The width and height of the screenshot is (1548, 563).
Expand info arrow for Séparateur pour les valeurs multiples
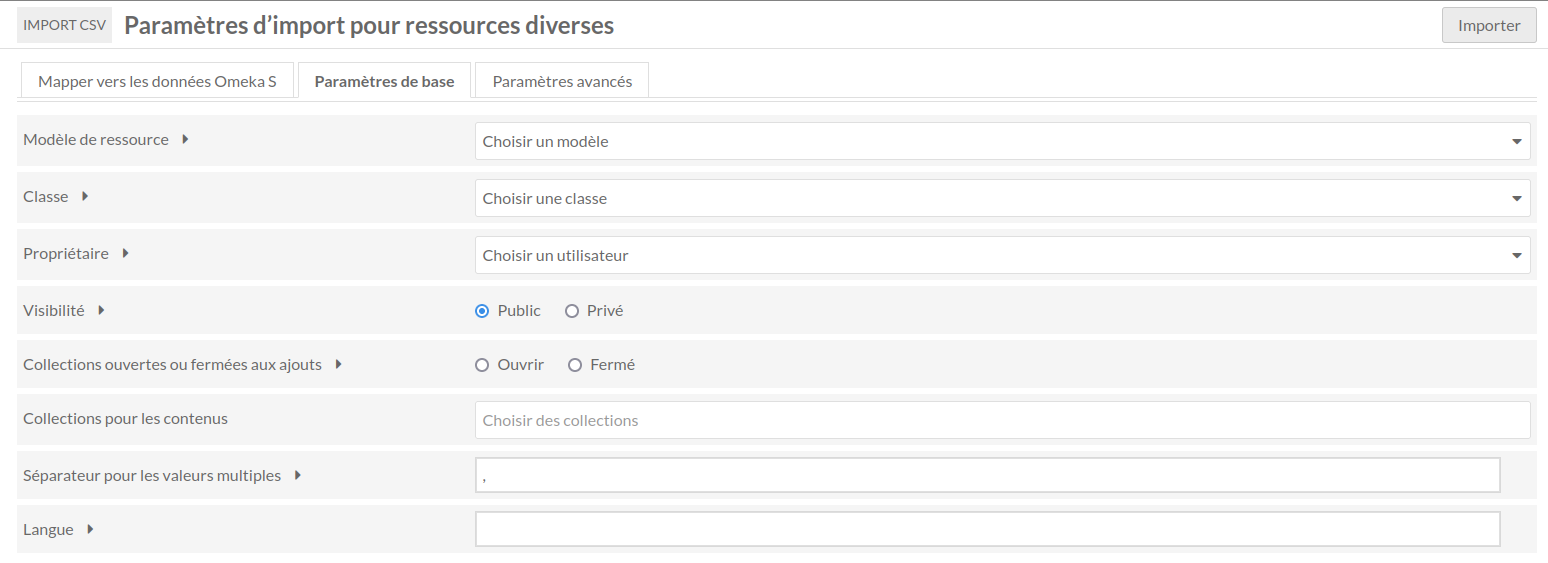(298, 476)
